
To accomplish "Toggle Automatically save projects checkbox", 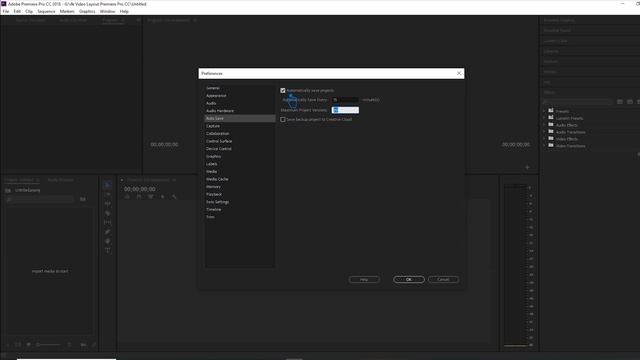I will coord(283,91).
